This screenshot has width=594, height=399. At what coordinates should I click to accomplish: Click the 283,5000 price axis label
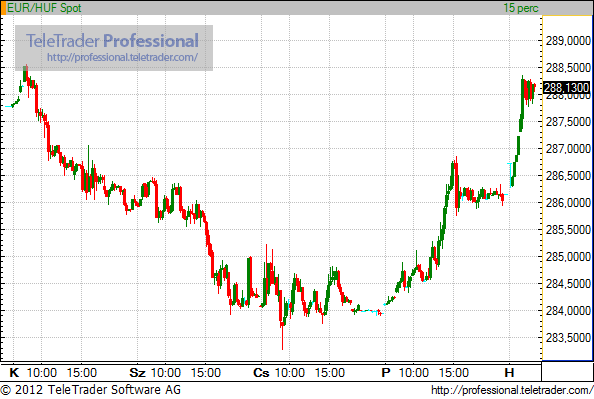(x=568, y=338)
